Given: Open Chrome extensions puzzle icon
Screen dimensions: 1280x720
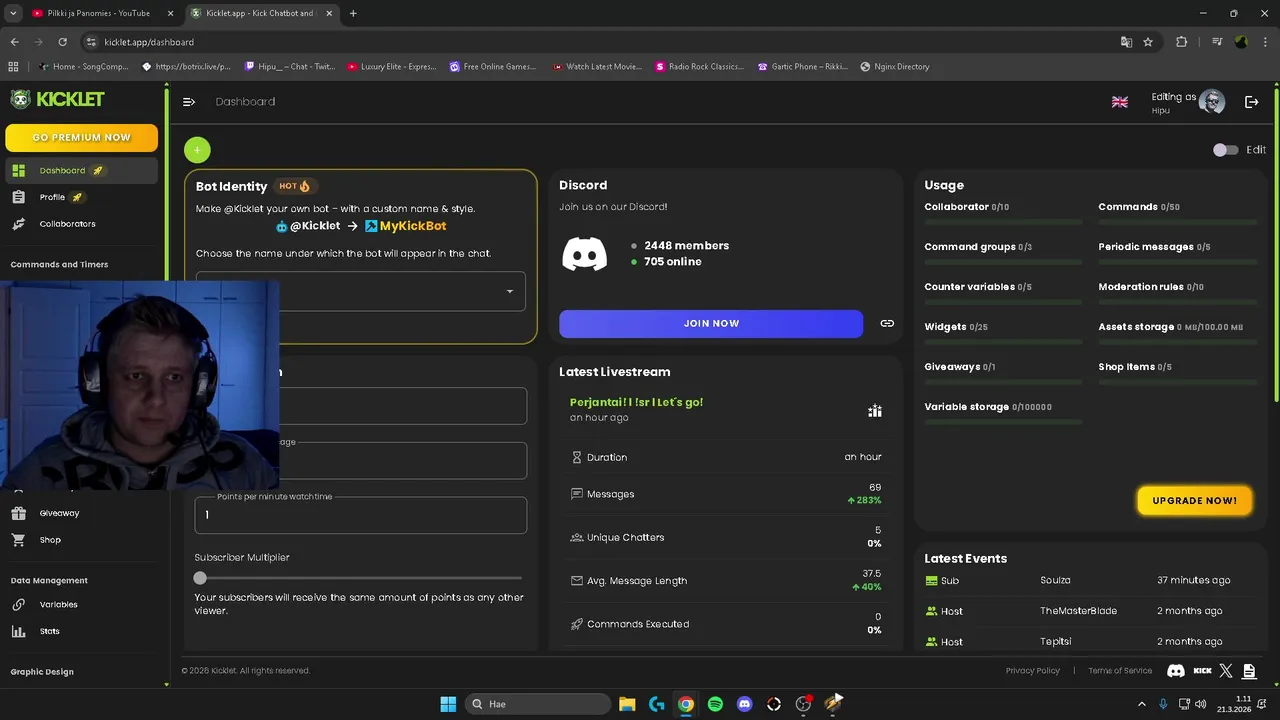Looking at the screenshot, I should click(x=1182, y=42).
